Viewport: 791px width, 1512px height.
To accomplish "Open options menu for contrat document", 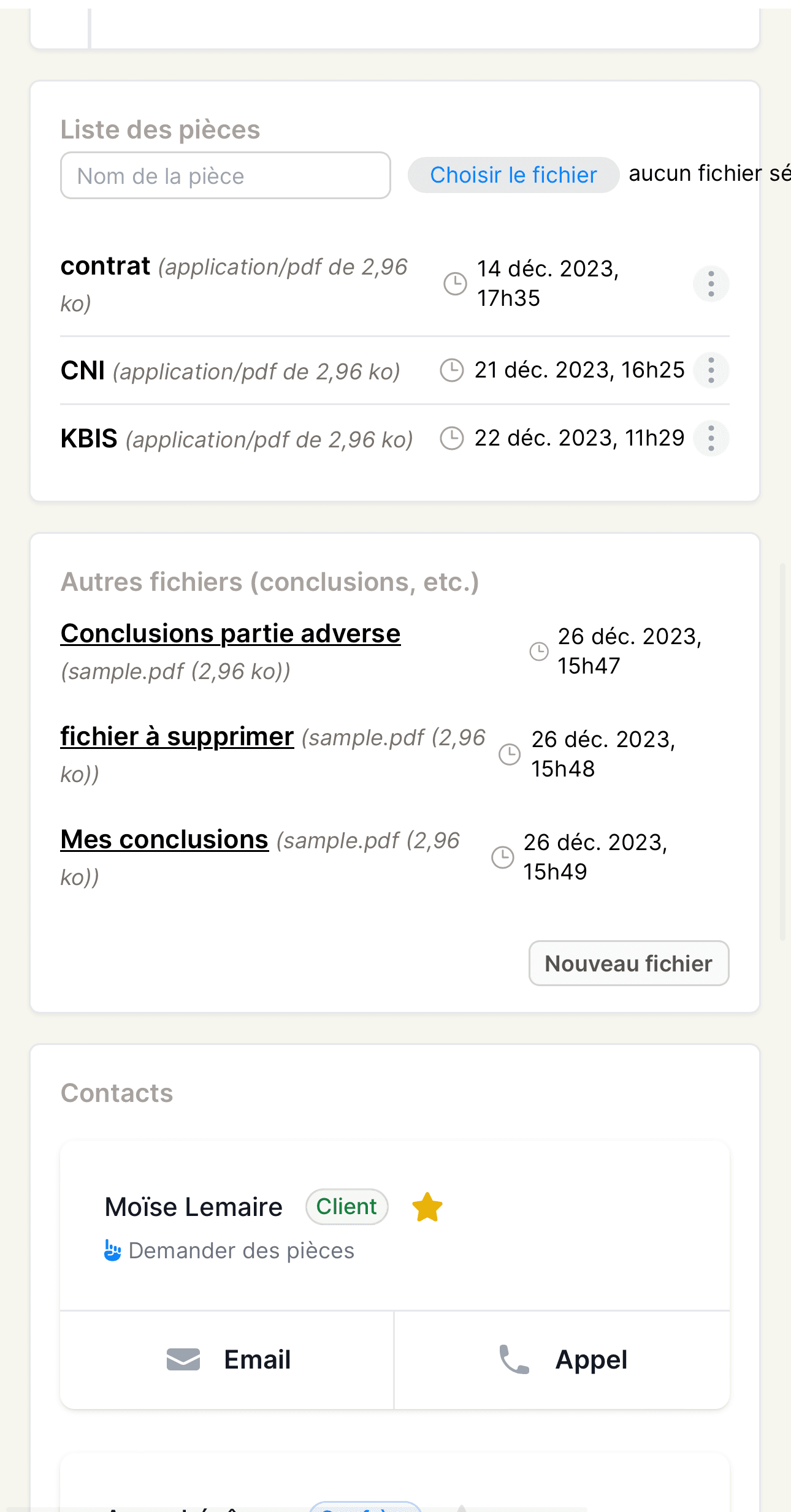I will (x=711, y=284).
